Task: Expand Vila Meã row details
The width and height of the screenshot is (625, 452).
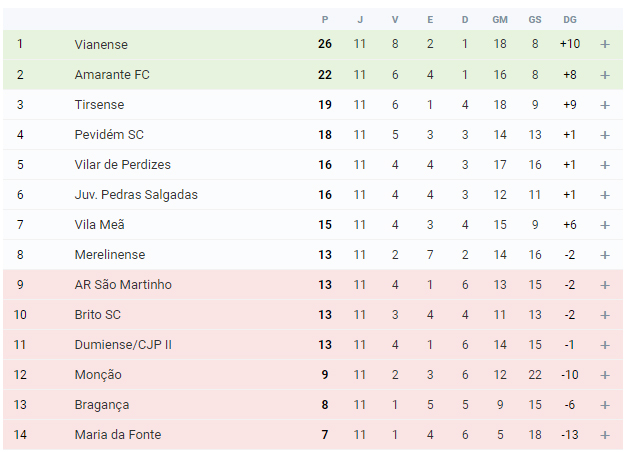Action: point(605,225)
